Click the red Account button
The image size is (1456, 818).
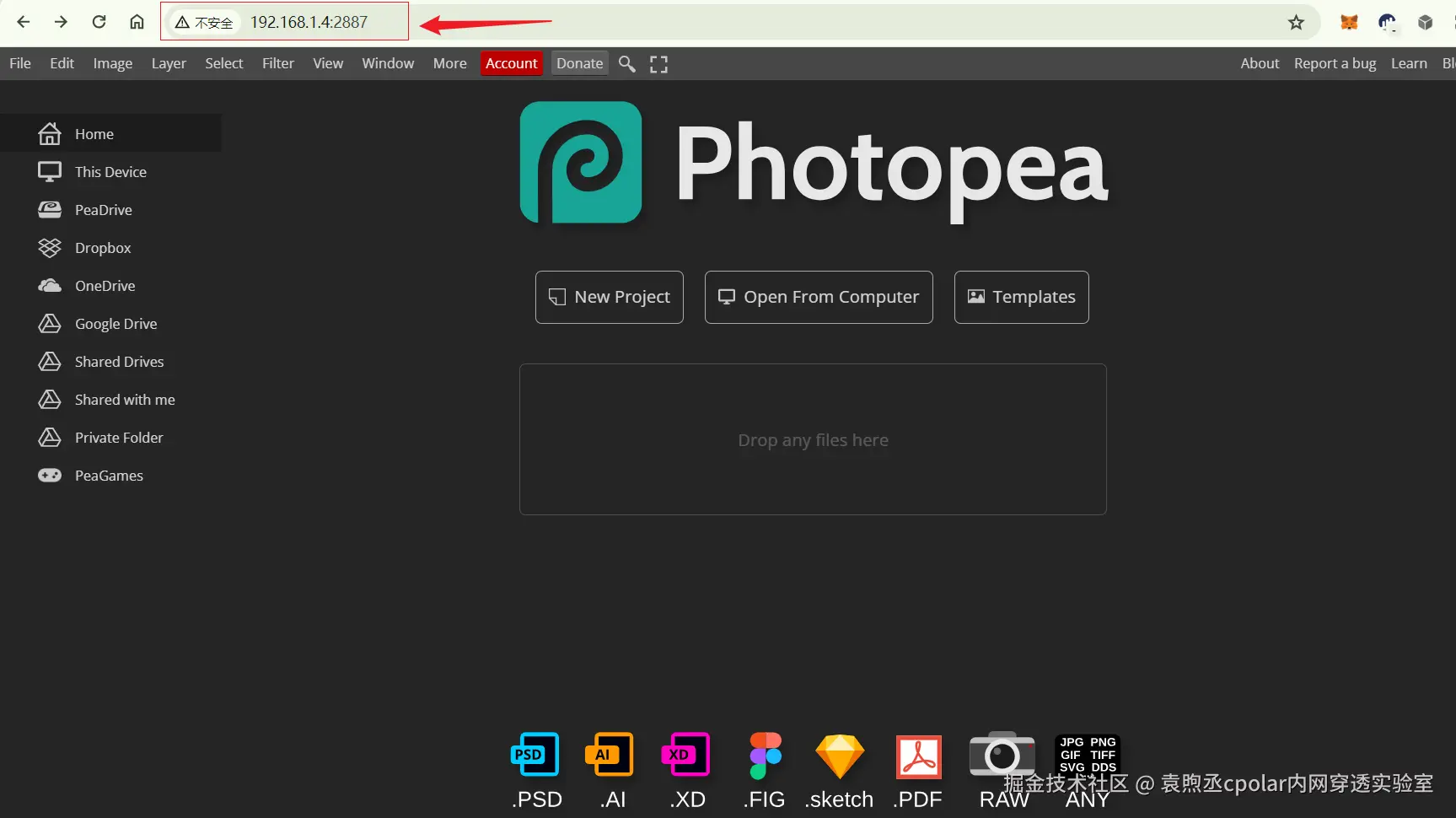tap(512, 63)
